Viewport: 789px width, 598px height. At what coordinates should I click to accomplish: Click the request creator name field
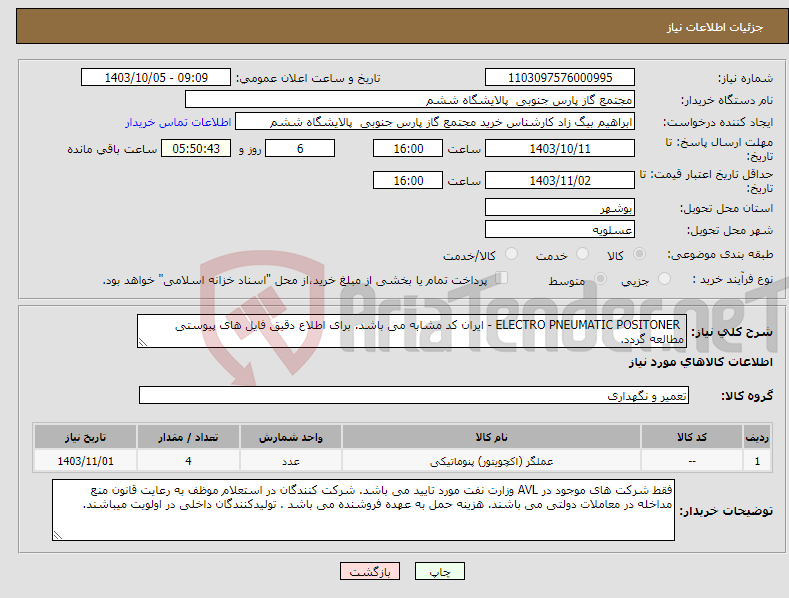tap(435, 122)
